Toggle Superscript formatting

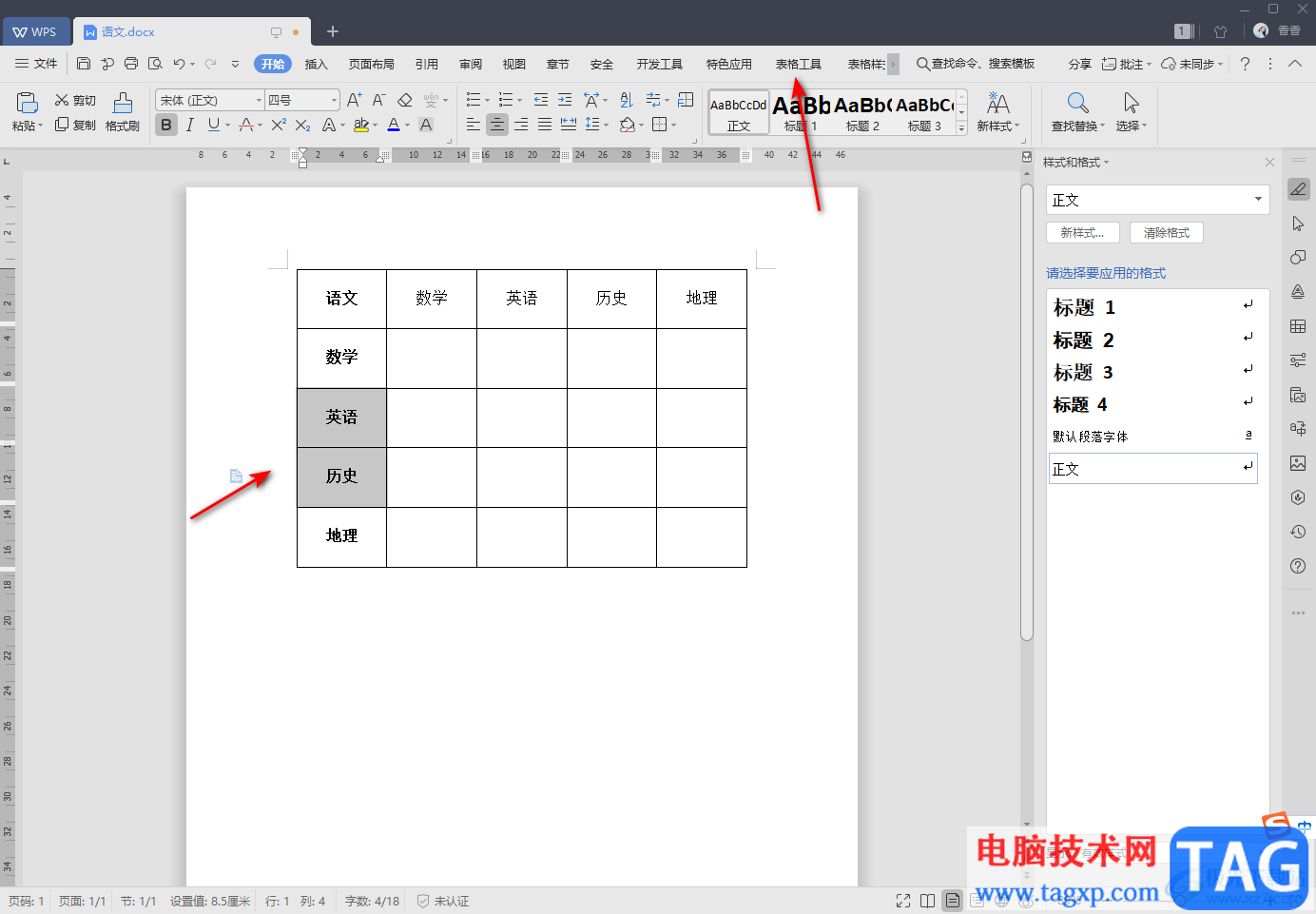(279, 125)
